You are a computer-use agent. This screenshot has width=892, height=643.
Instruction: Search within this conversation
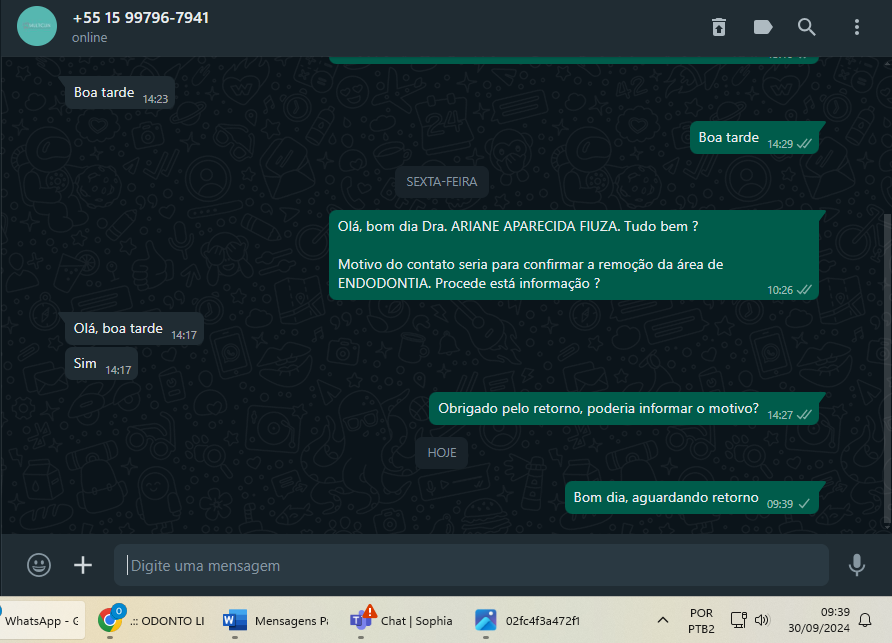pyautogui.click(x=806, y=27)
